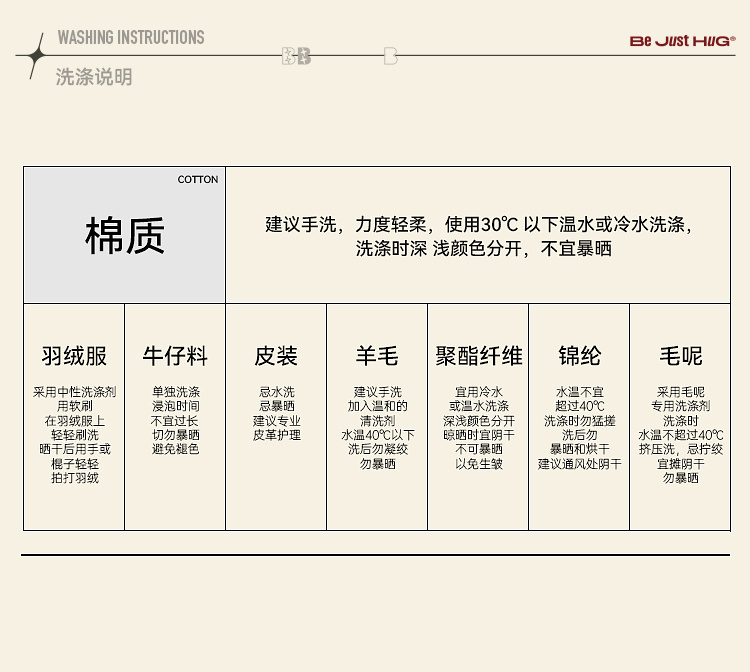The height and width of the screenshot is (672, 750).
Task: Click the four-point star sparkle icon
Action: click(35, 55)
